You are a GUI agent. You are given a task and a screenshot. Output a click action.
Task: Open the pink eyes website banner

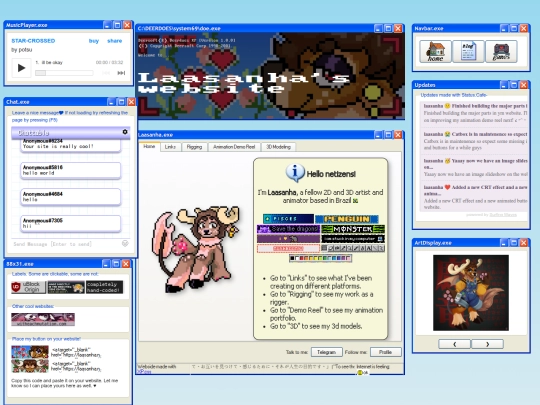[x=43, y=319]
